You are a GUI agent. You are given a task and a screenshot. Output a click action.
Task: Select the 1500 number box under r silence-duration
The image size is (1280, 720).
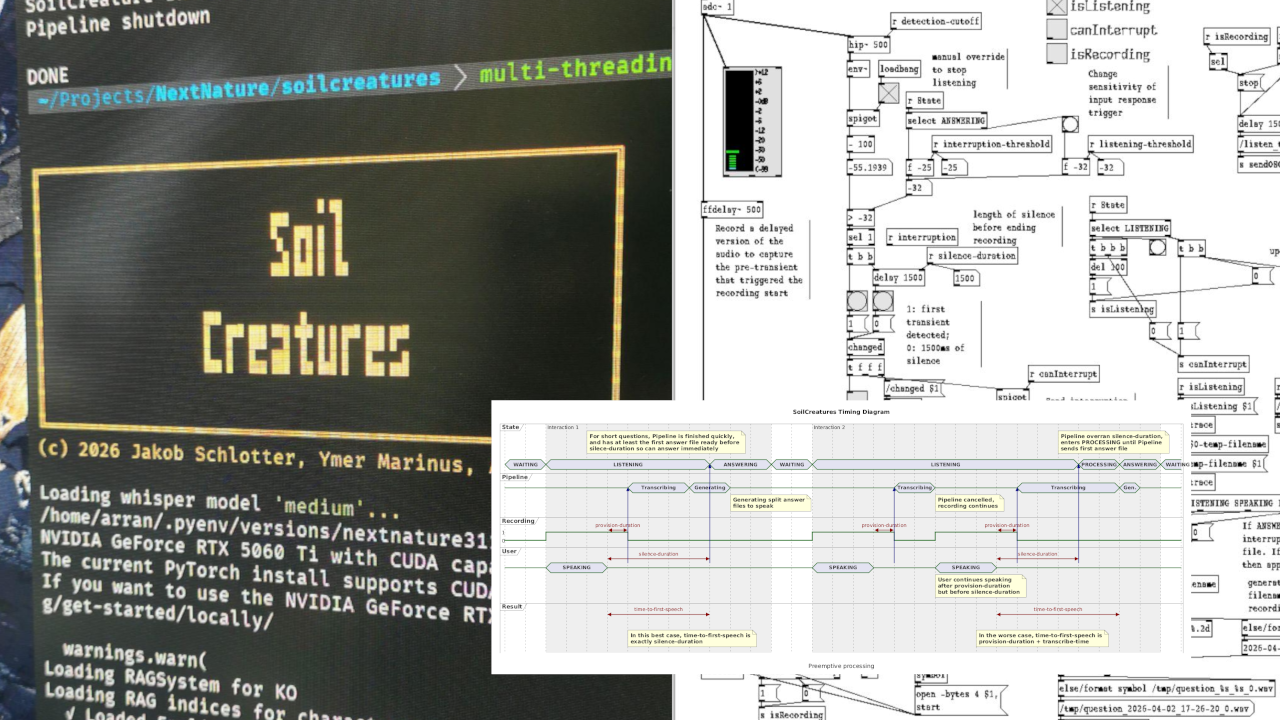(966, 278)
